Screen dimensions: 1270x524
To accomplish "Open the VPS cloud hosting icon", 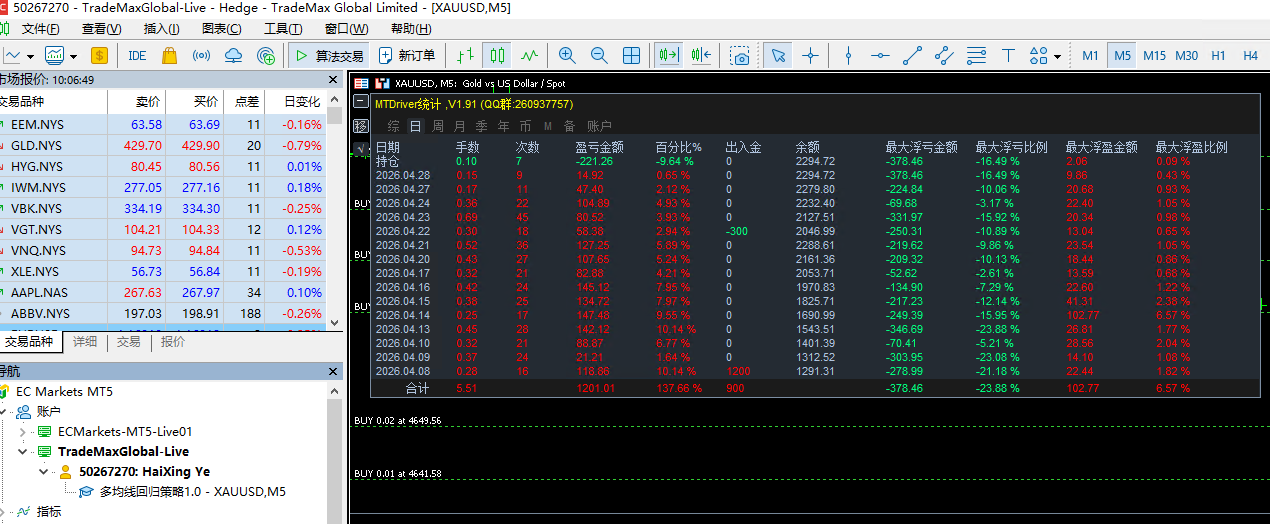I will coord(233,56).
